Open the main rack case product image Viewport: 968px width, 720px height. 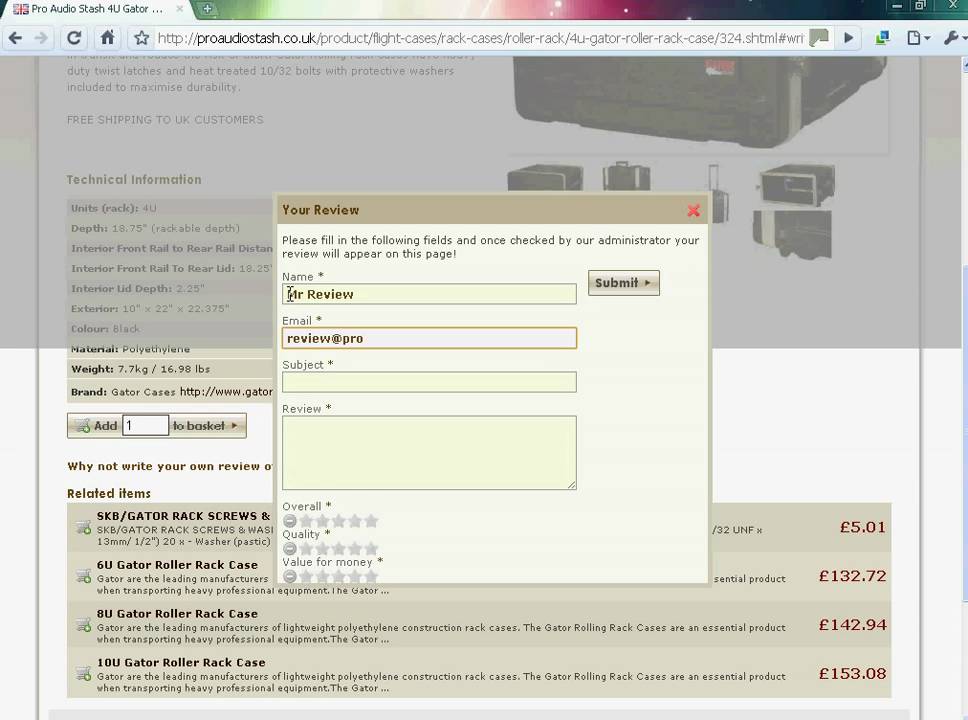[x=699, y=102]
